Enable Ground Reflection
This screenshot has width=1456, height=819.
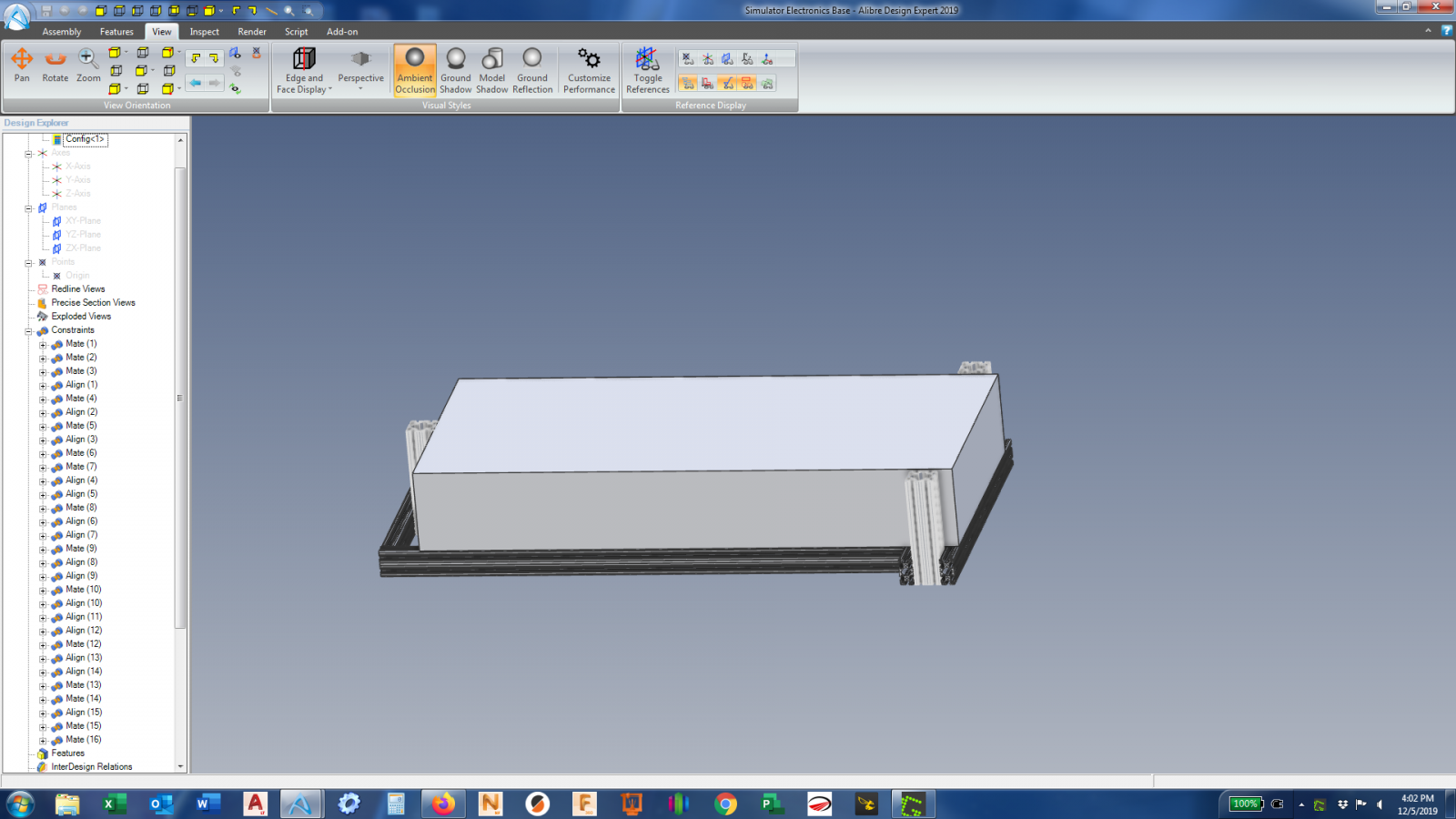532,70
